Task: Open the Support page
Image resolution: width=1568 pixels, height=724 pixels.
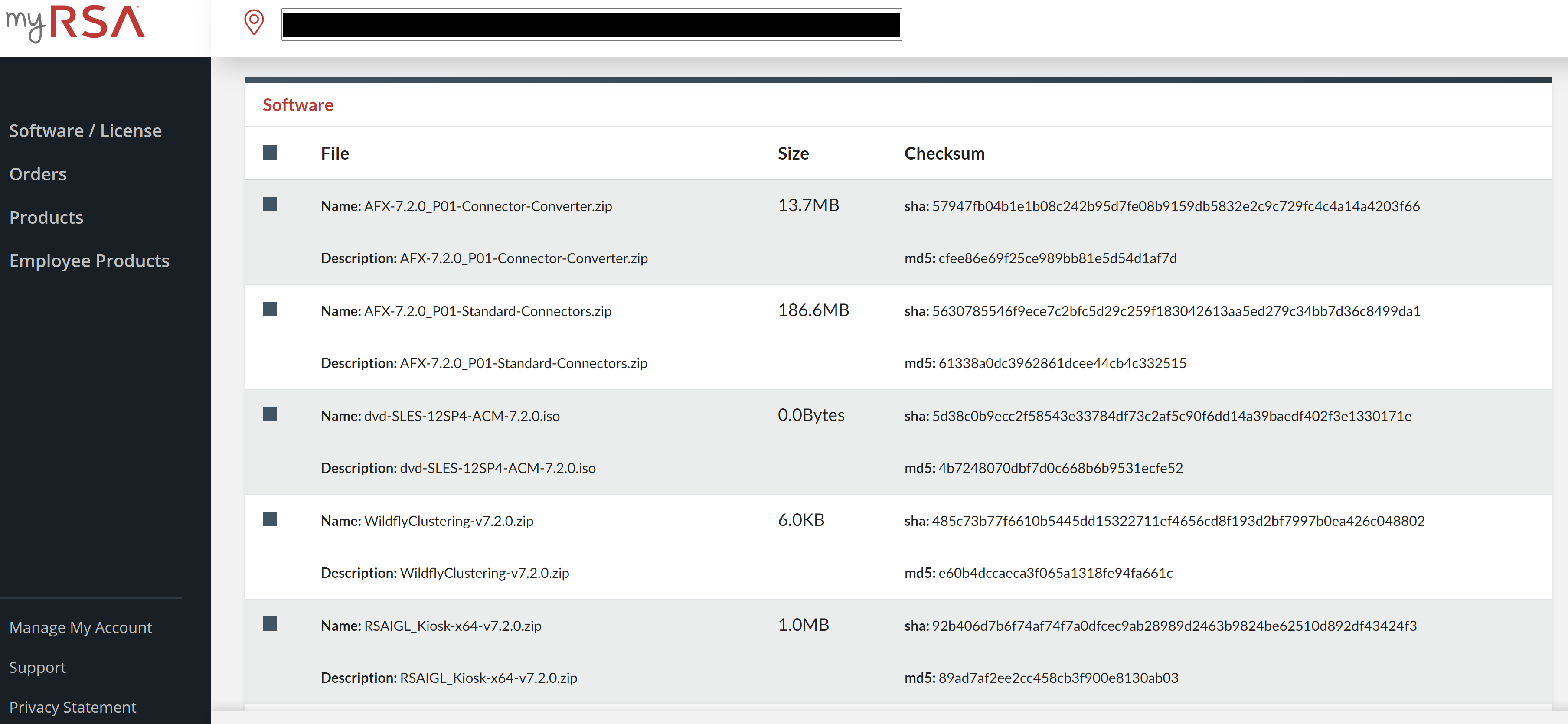Action: point(37,667)
